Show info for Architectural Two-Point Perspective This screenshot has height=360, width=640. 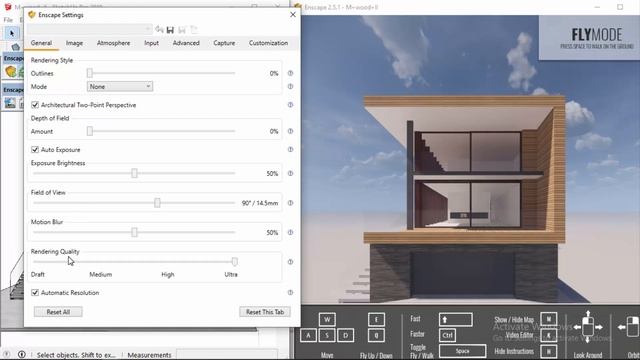(x=290, y=105)
